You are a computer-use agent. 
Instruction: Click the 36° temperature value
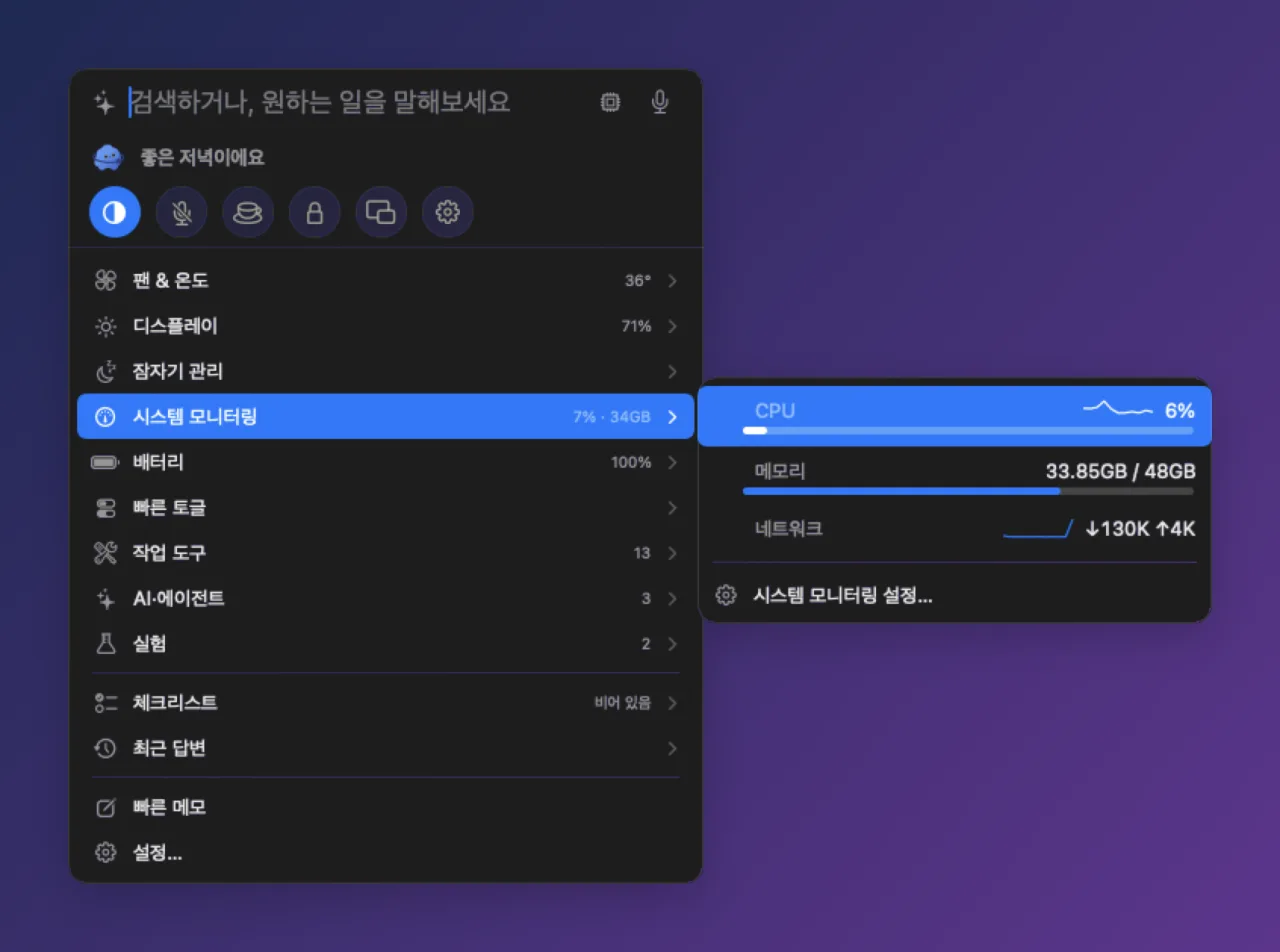638,281
